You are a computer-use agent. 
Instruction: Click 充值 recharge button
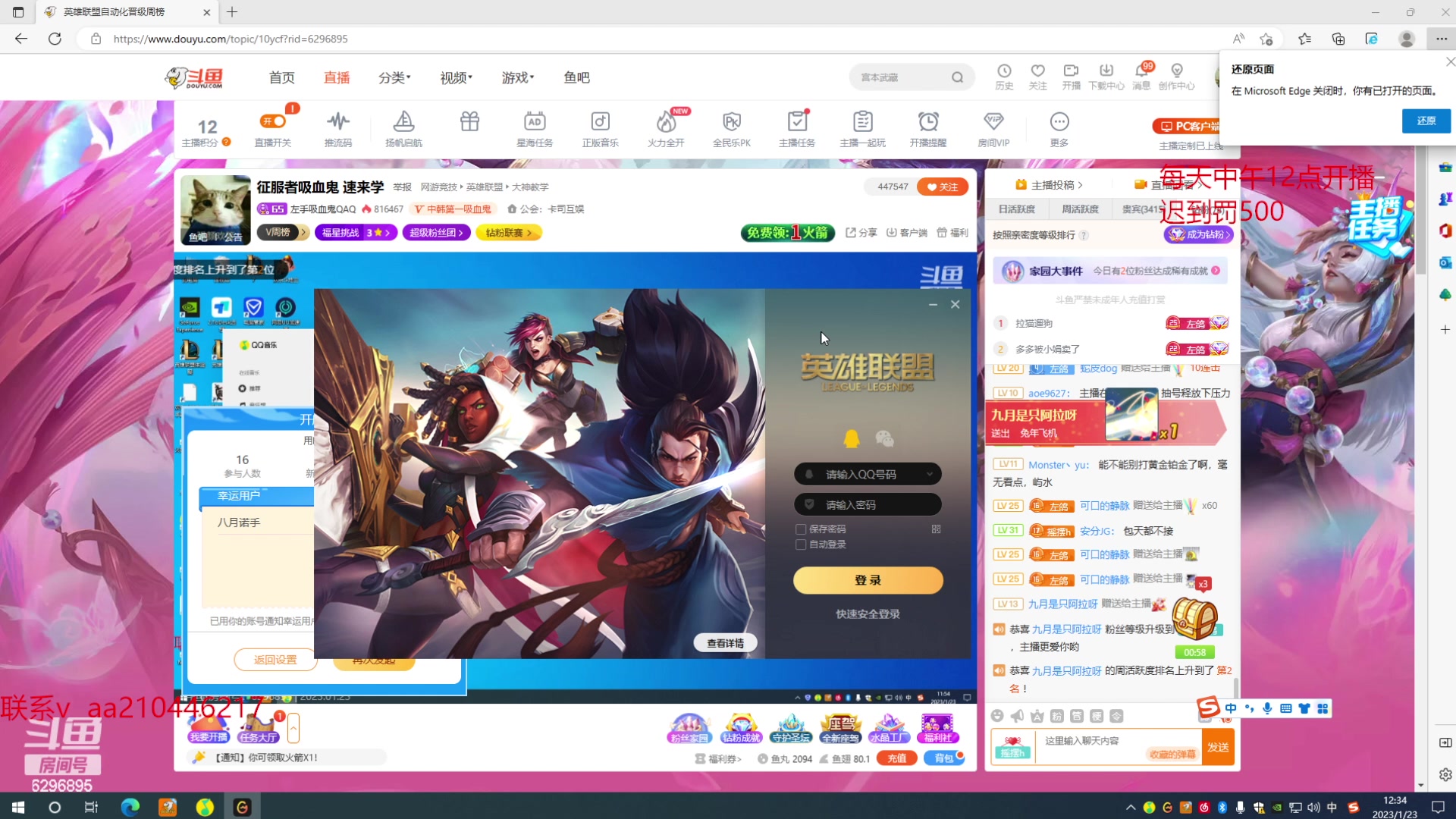pos(896,758)
